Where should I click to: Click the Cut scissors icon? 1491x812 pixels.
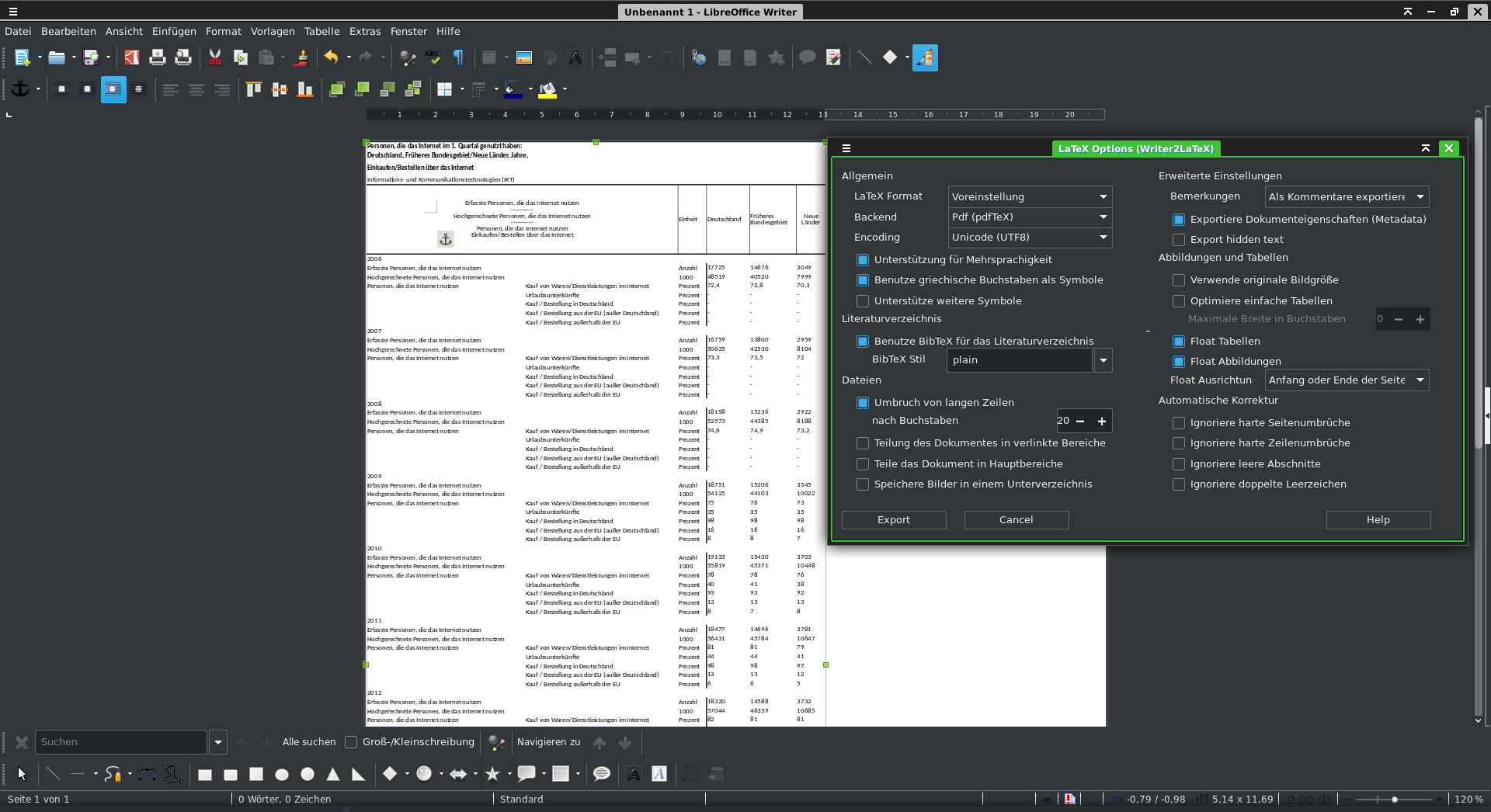215,57
